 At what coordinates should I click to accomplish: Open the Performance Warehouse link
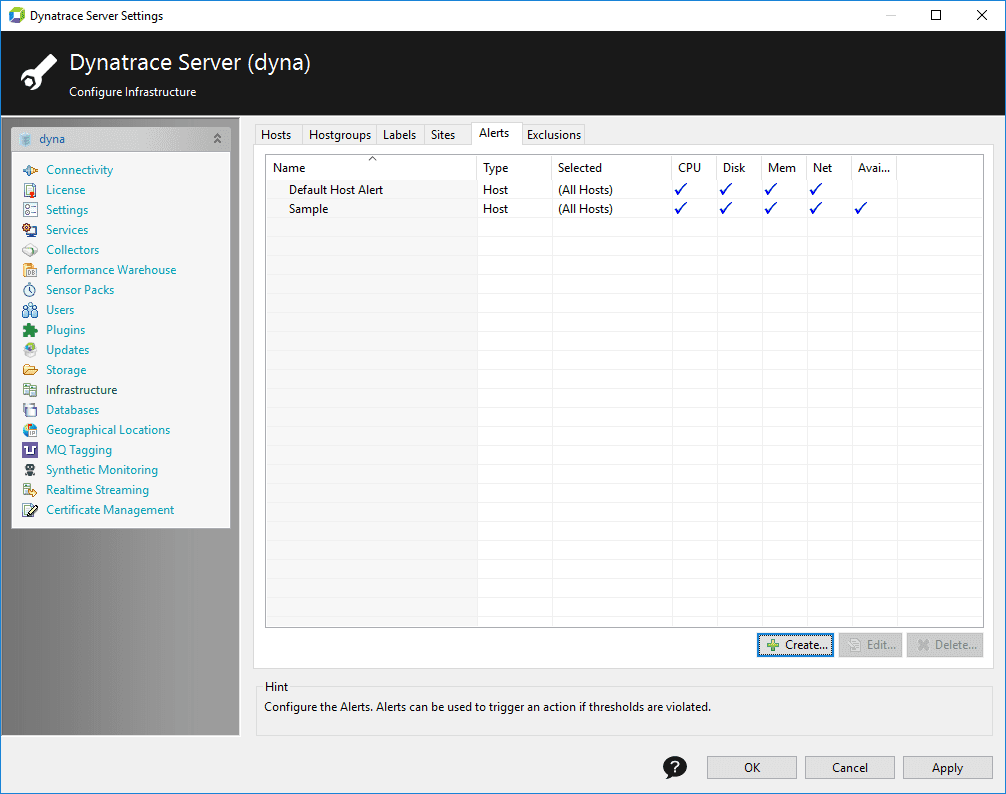point(111,270)
